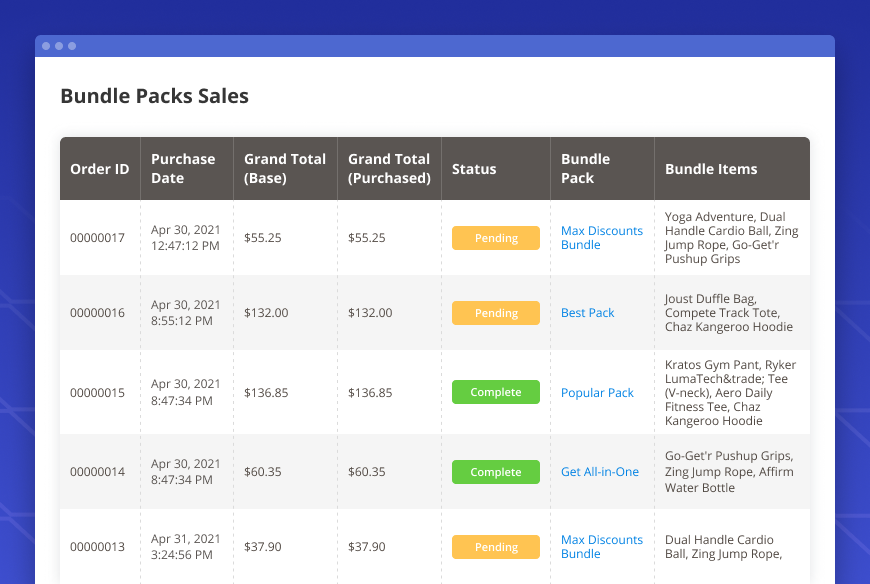Click the Bundle Items column header
870x584 pixels.
(711, 169)
